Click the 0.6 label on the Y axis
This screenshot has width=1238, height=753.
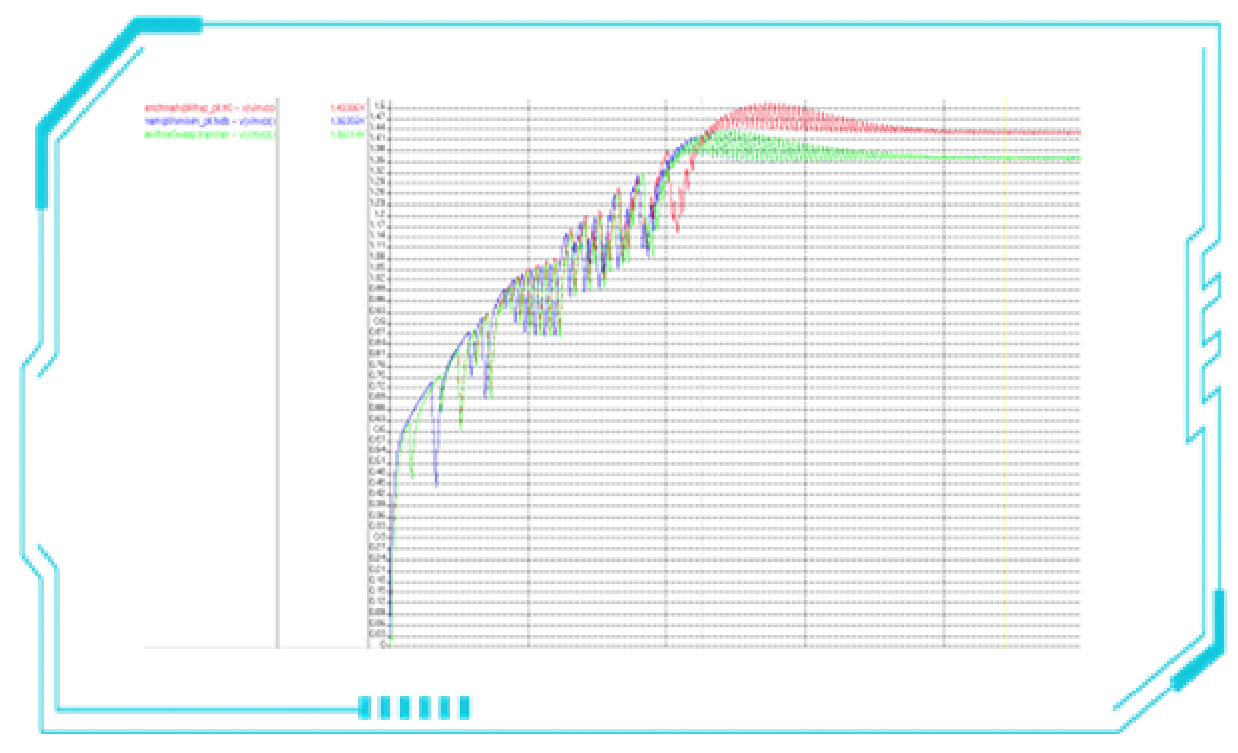[379, 429]
